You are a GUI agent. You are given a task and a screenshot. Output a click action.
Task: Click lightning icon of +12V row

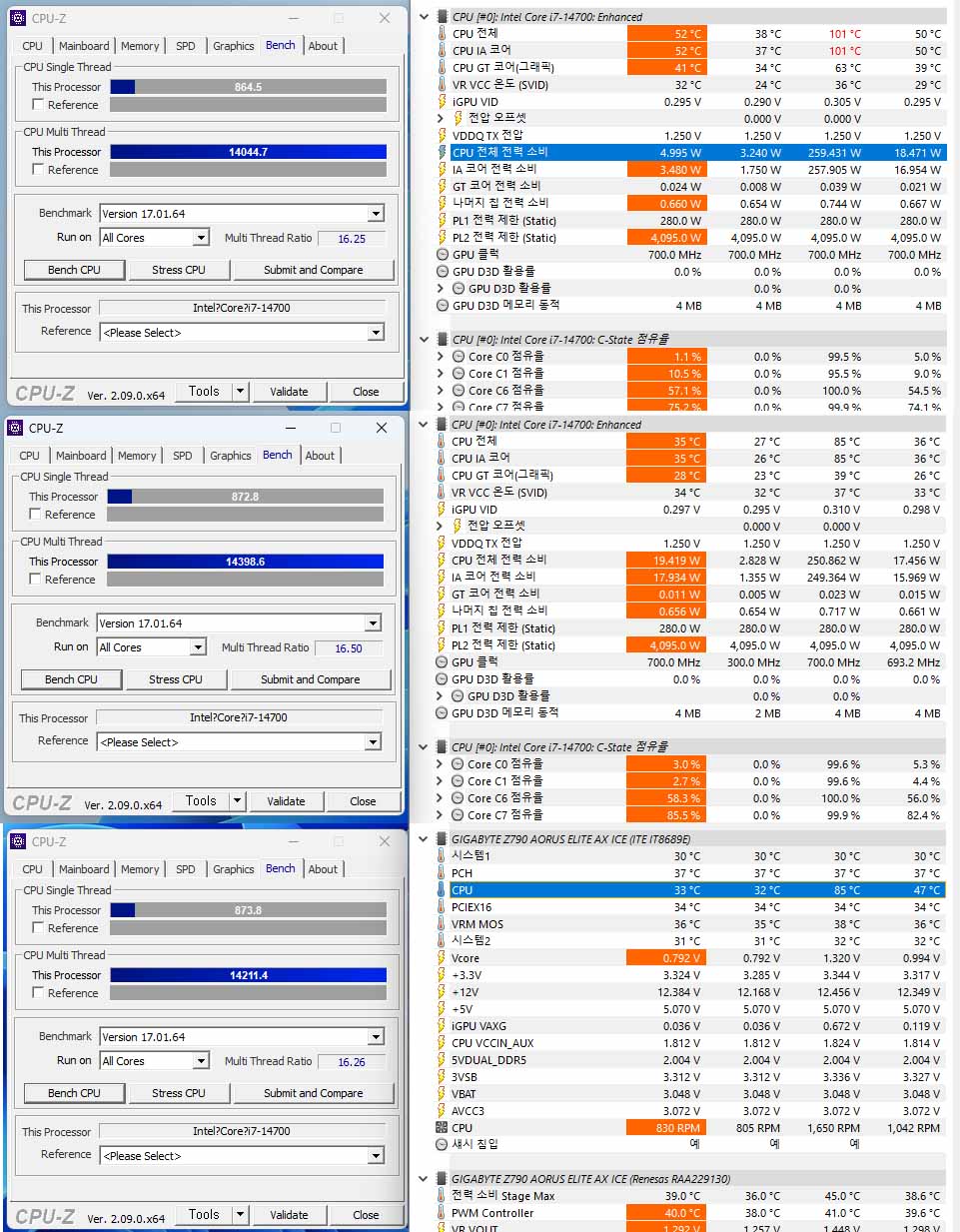[x=442, y=992]
